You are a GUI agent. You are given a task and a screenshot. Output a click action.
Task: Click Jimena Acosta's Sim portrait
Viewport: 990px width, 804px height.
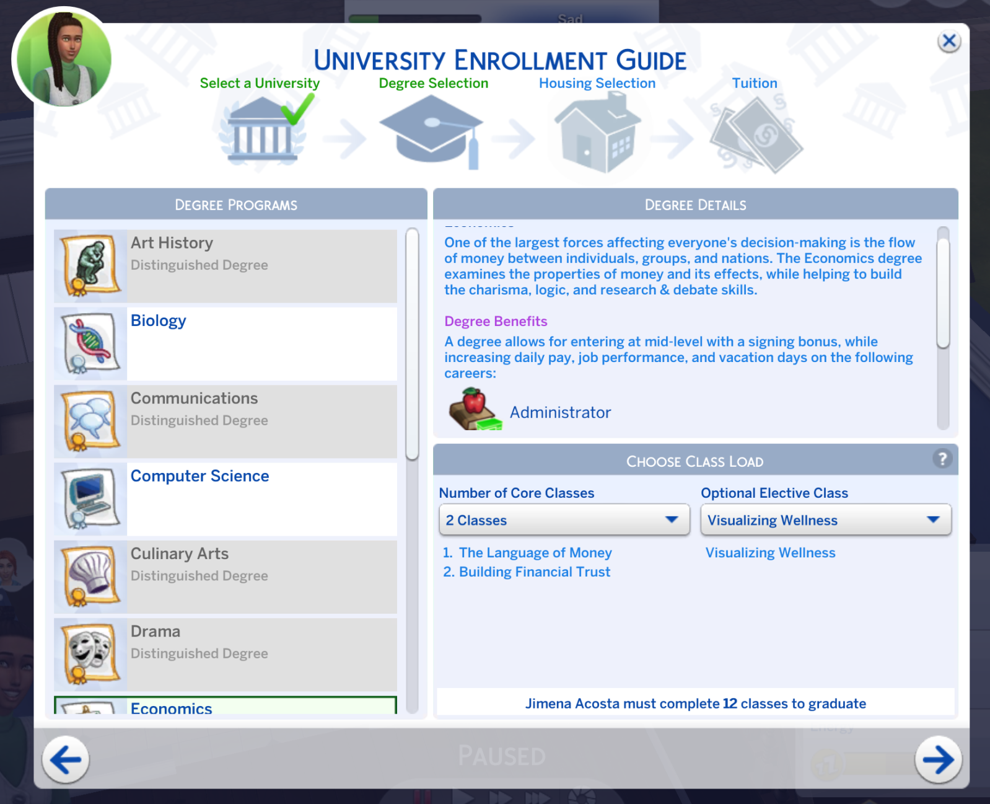point(63,58)
